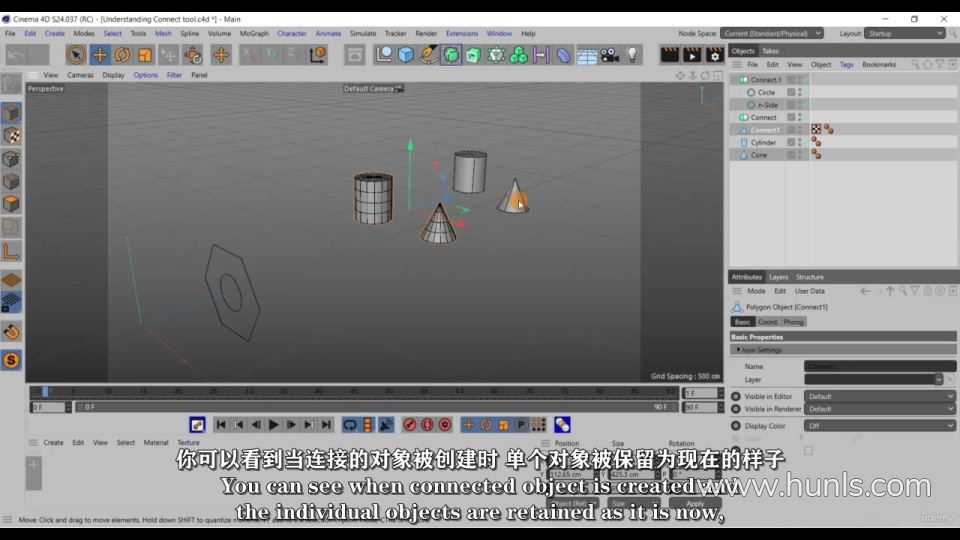Click the Undo arrow icon
The height and width of the screenshot is (540, 960).
click(x=17, y=55)
